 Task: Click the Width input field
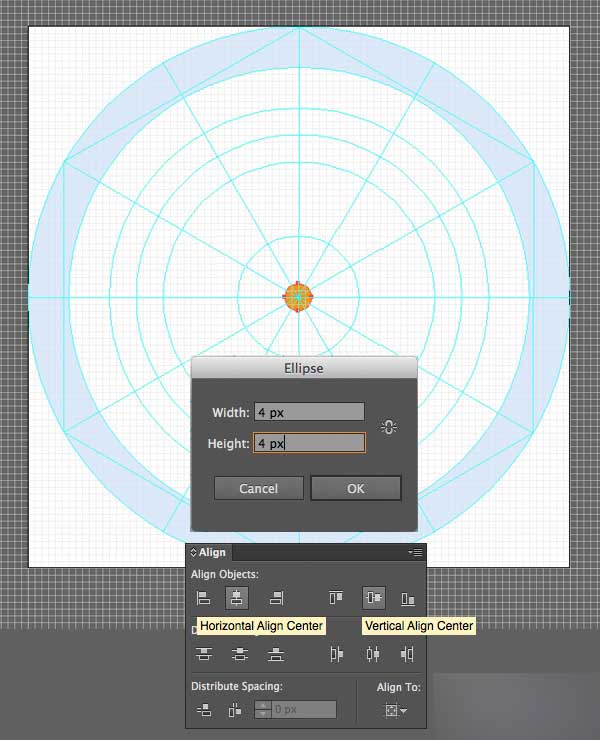pos(309,412)
